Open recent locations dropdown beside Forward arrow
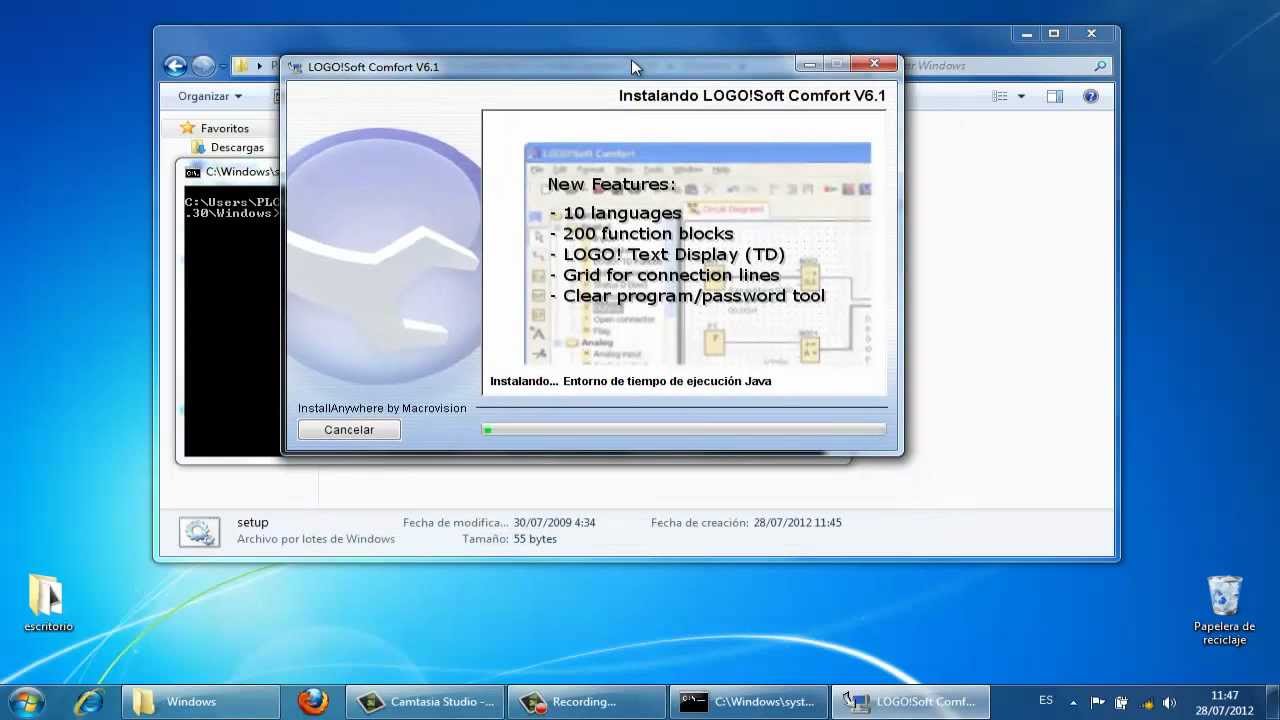 tap(222, 67)
